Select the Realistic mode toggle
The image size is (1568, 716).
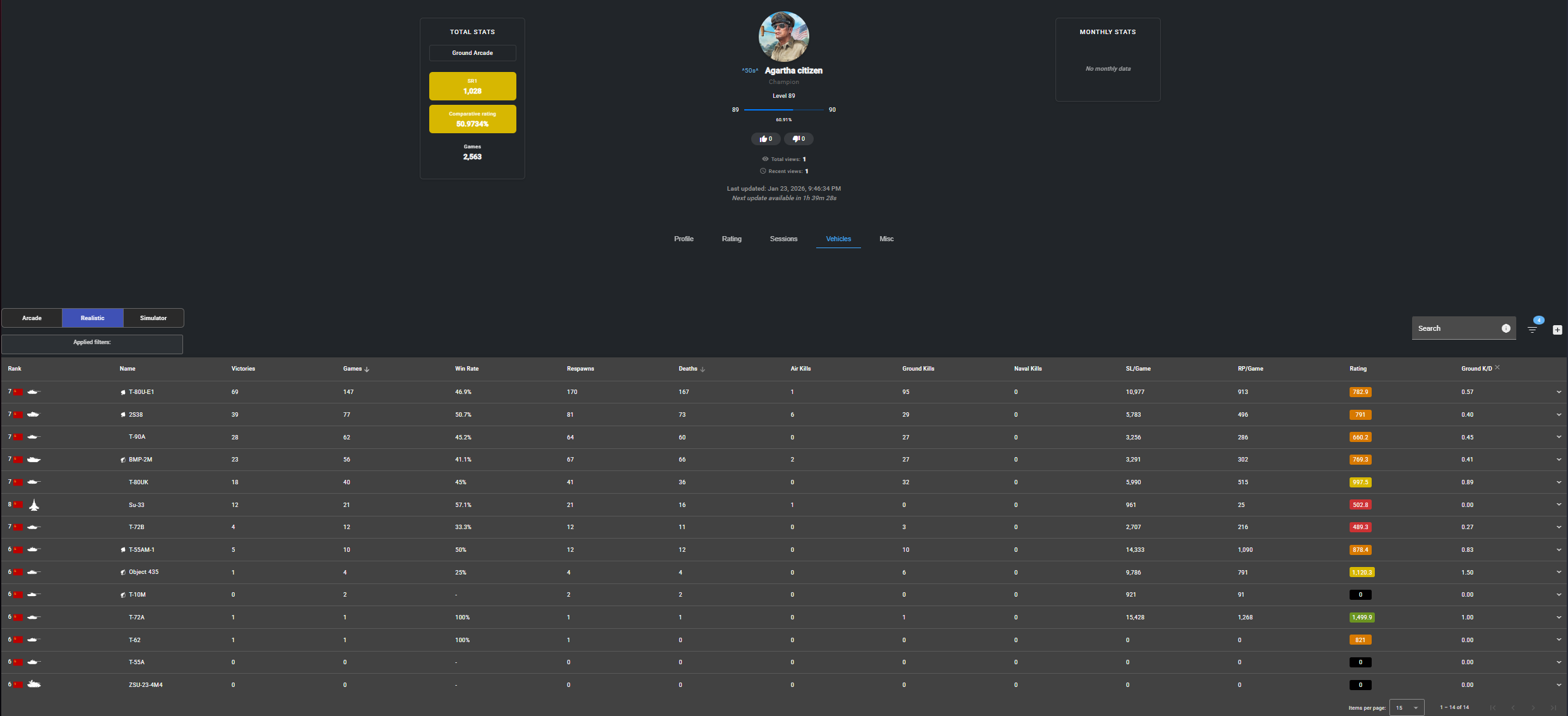(93, 318)
